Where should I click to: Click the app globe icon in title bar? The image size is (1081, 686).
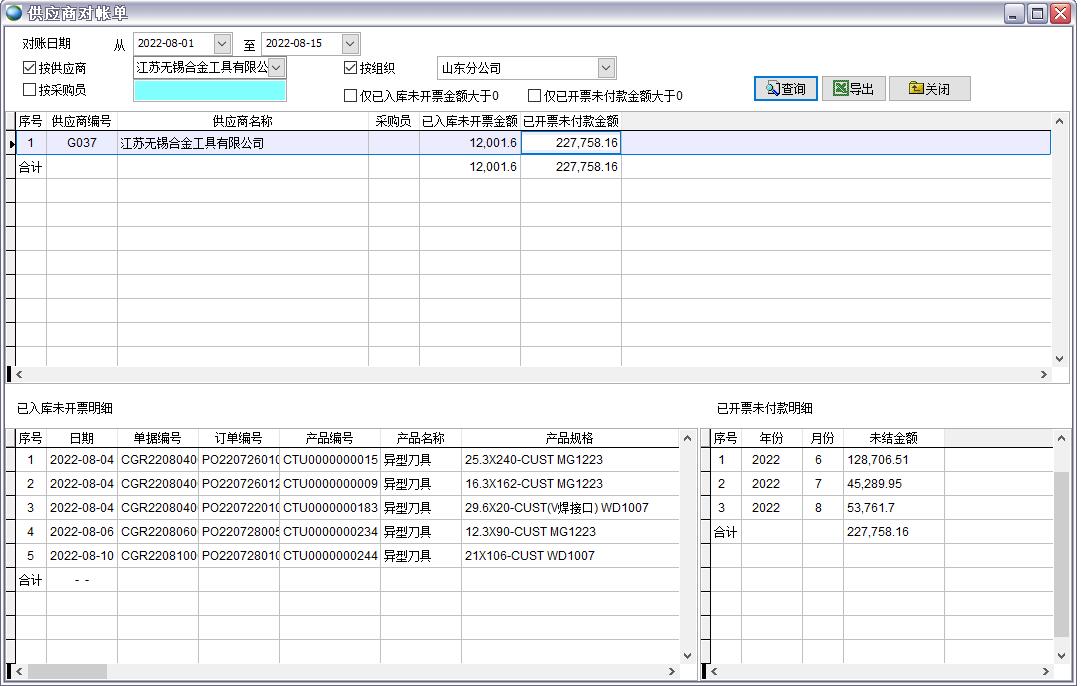14,13
